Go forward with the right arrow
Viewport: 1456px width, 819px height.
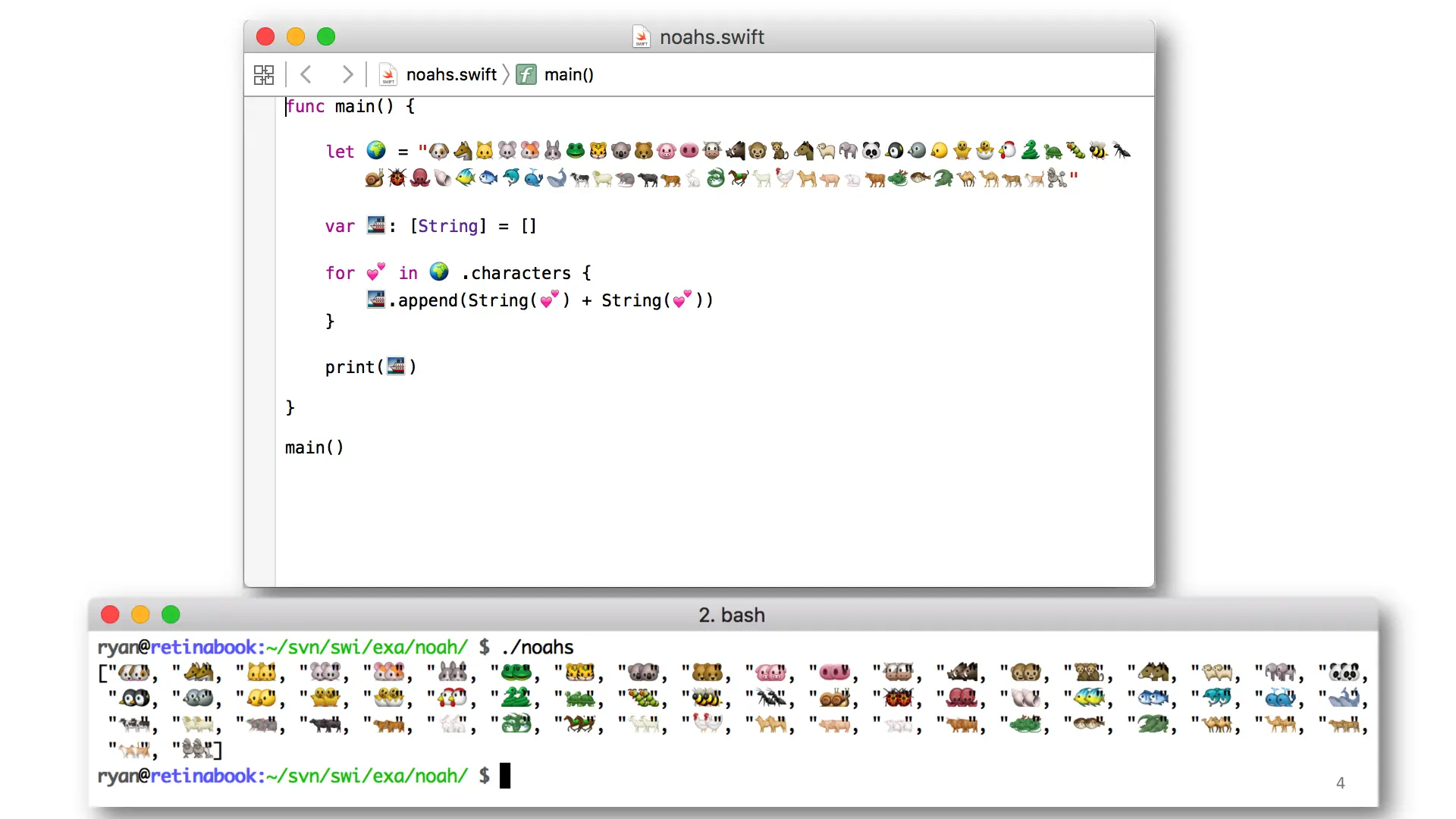click(347, 74)
